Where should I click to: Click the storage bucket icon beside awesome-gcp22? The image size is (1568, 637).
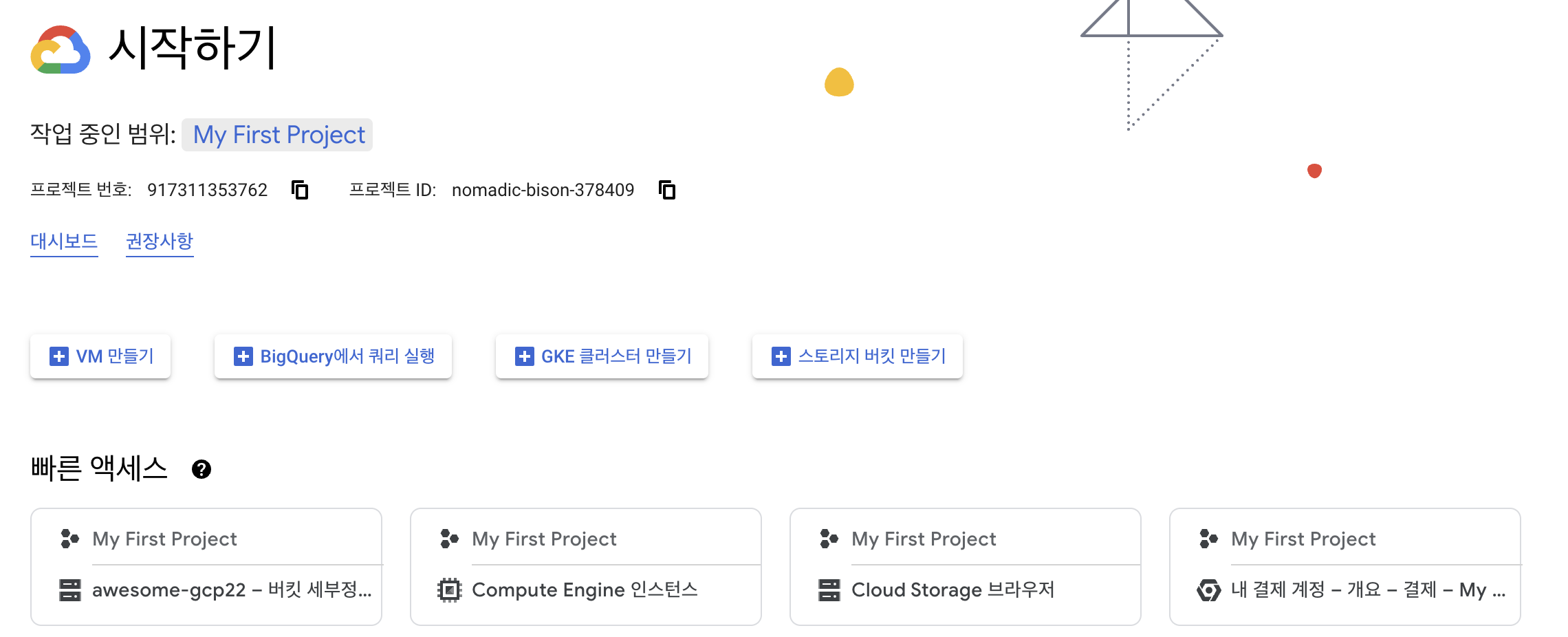pyautogui.click(x=70, y=590)
